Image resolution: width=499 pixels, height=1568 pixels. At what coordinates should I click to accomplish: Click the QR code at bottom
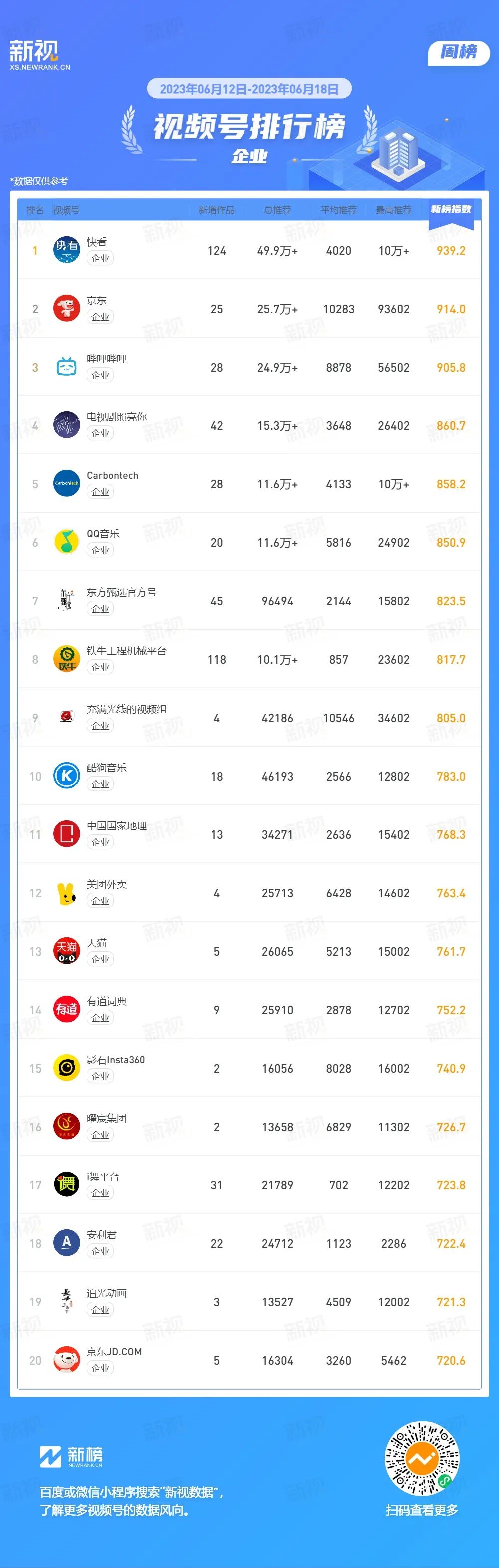tap(422, 1459)
